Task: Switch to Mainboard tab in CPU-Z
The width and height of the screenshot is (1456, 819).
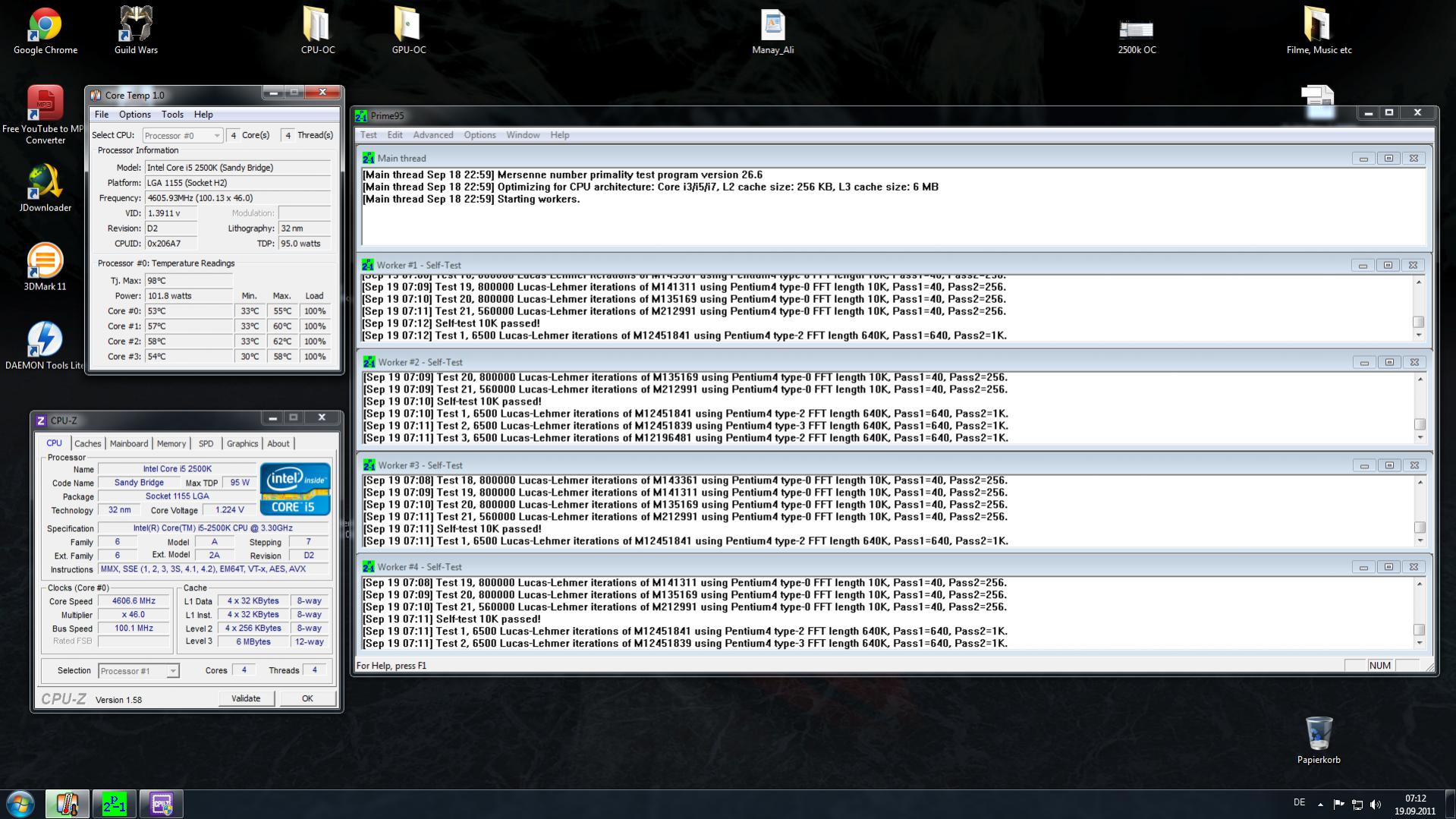Action: [129, 444]
